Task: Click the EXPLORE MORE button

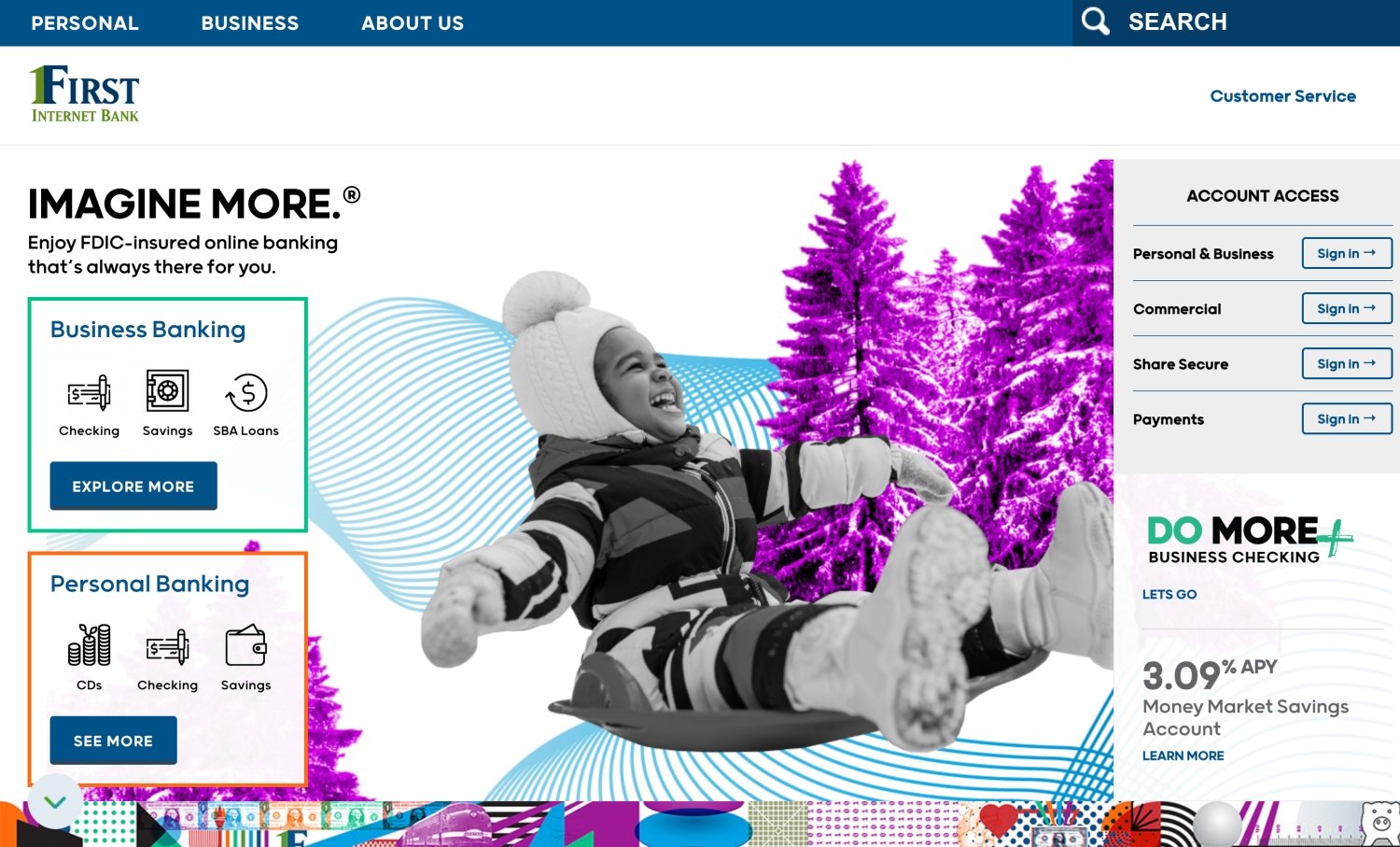Action: click(133, 486)
